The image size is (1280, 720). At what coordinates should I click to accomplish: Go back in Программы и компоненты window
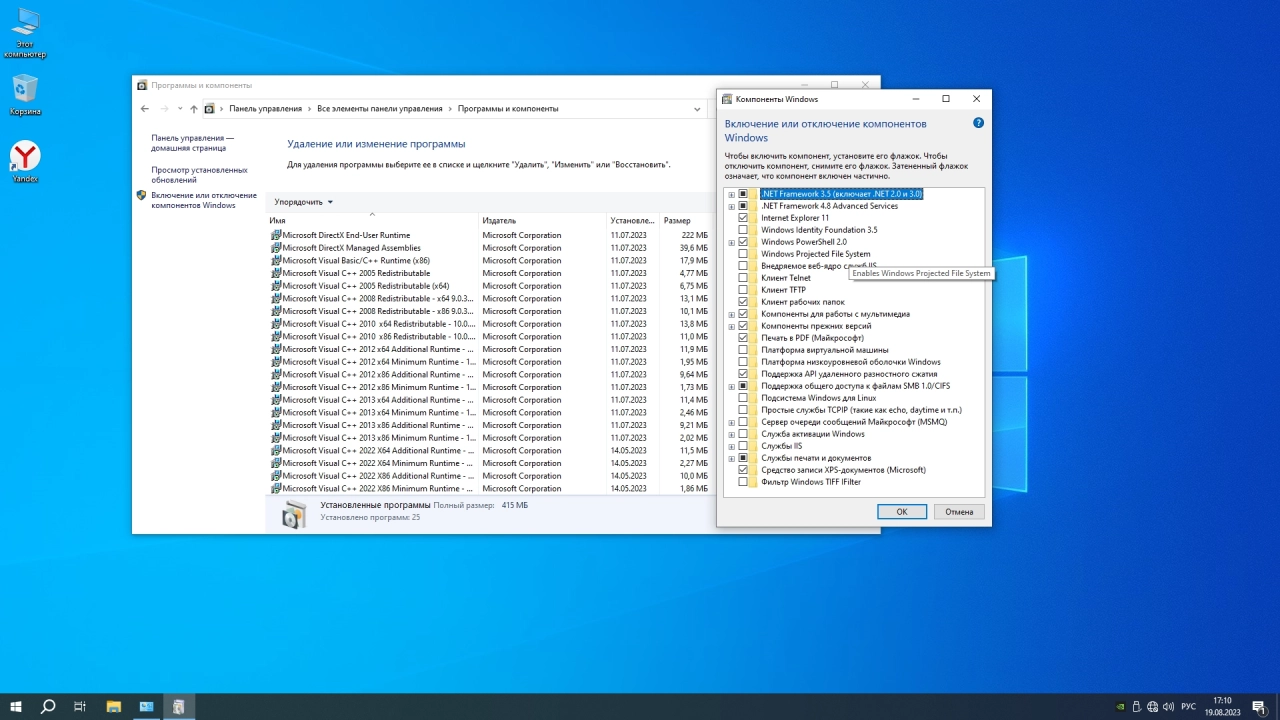[145, 108]
